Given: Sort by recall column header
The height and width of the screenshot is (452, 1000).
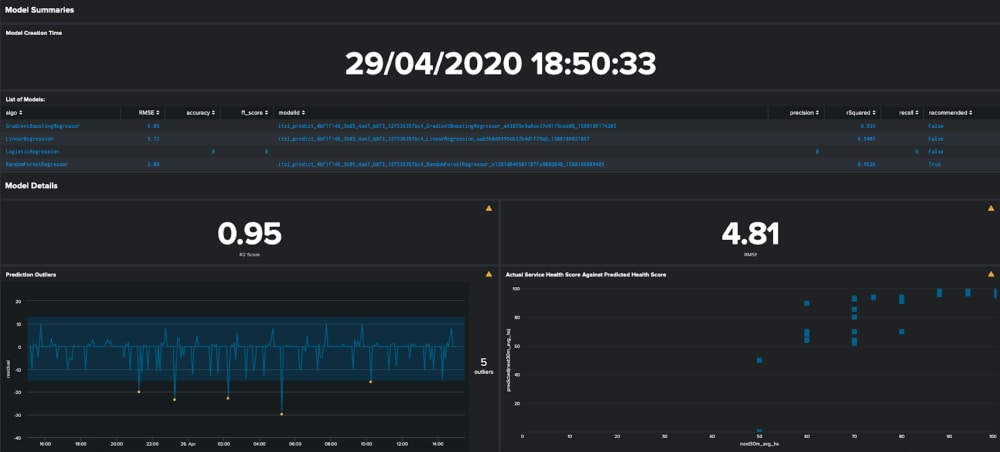Looking at the screenshot, I should click(906, 113).
